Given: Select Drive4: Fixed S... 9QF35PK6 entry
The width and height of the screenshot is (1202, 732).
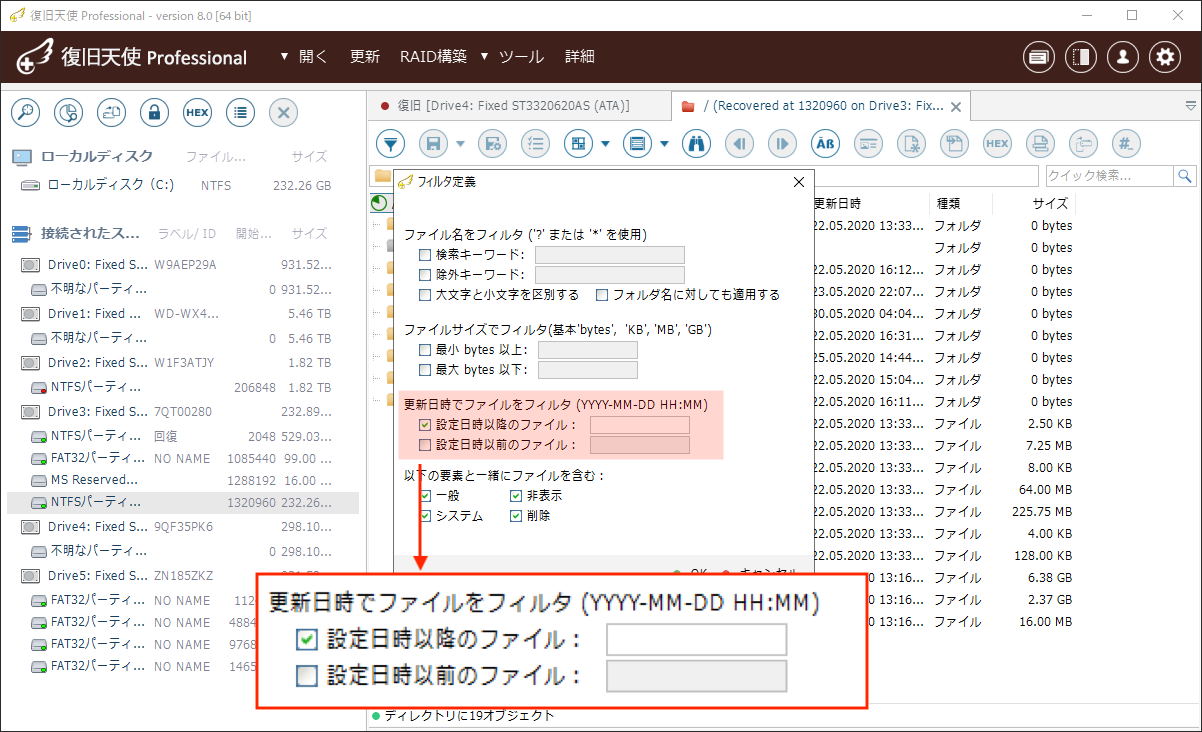Looking at the screenshot, I should tap(182, 527).
